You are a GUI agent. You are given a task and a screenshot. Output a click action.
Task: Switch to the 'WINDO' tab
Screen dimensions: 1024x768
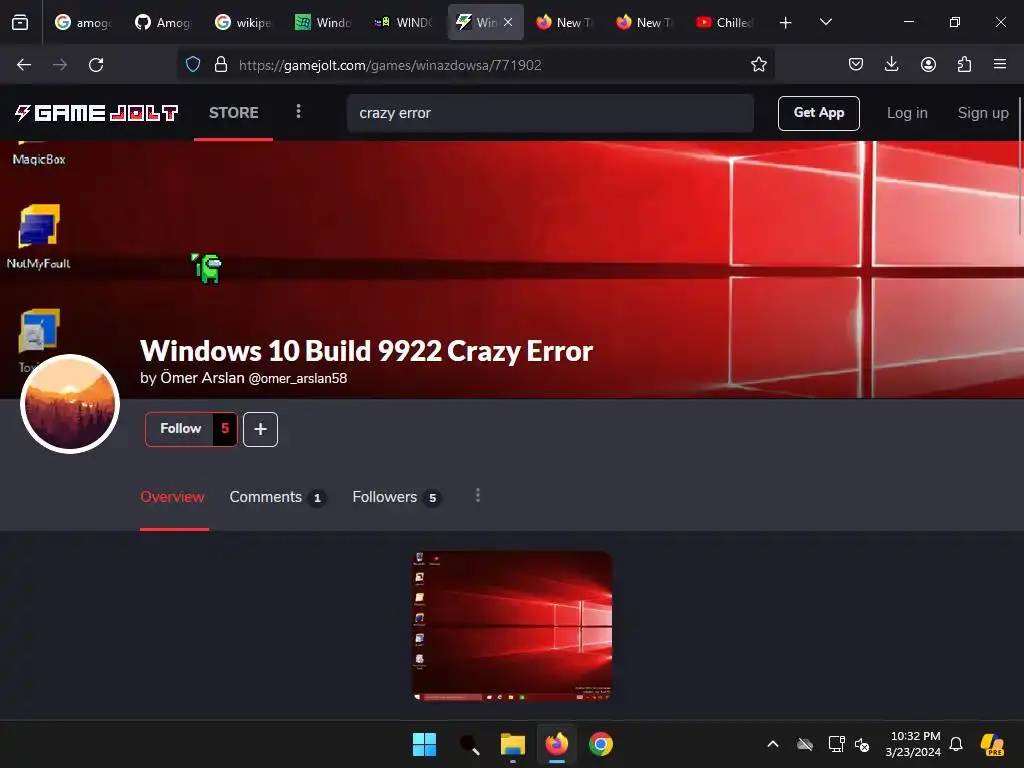[x=403, y=22]
